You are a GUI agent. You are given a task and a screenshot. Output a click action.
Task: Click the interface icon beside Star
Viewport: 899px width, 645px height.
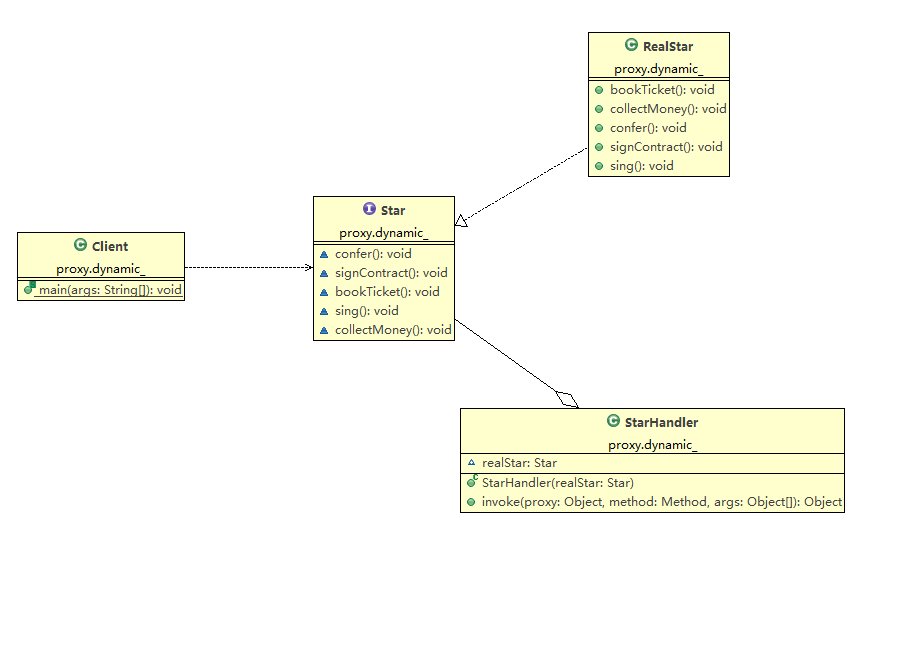369,209
